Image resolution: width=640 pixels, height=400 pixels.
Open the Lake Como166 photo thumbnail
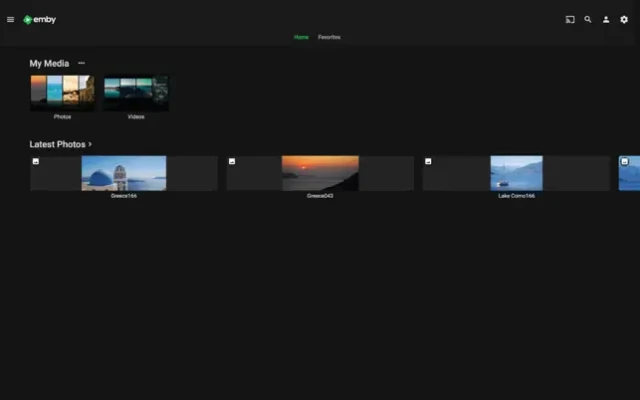pos(516,173)
